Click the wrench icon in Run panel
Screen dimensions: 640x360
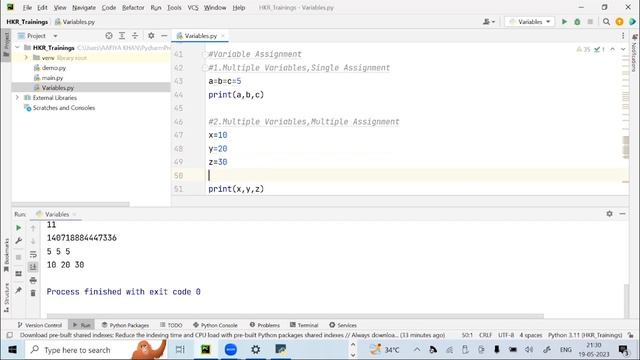tap(18, 241)
